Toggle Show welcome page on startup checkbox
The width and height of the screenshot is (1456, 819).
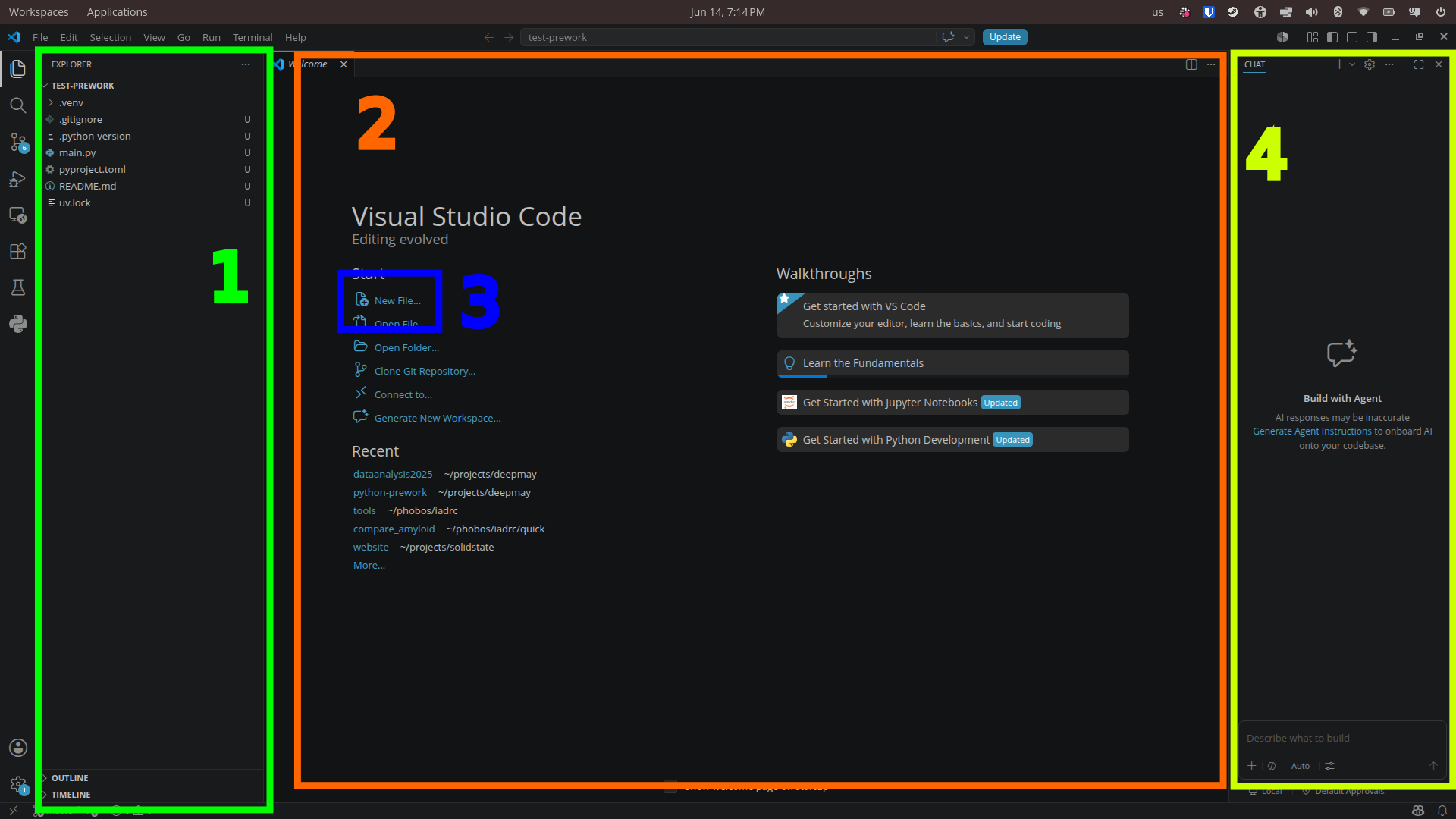(x=670, y=787)
